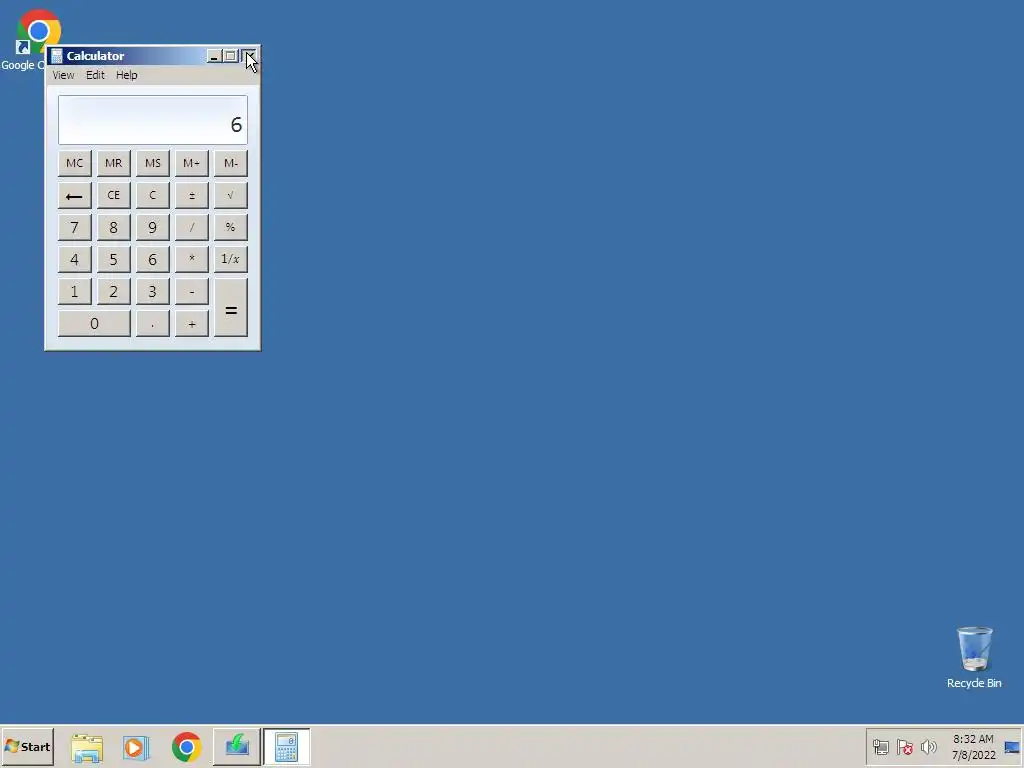Click the M- memory subtract key
This screenshot has height=768, width=1024.
coord(231,163)
